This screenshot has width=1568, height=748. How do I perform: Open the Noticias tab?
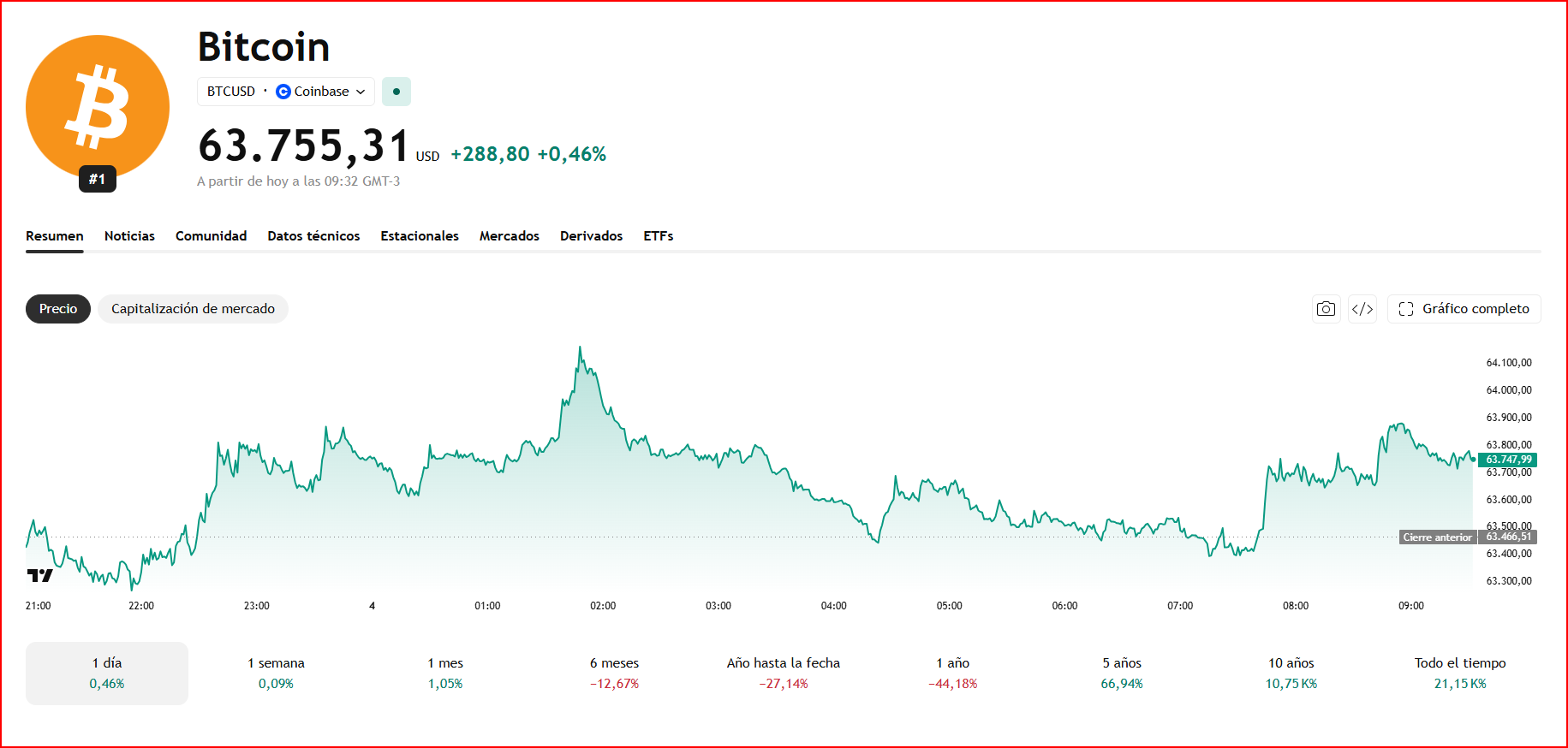(x=129, y=236)
